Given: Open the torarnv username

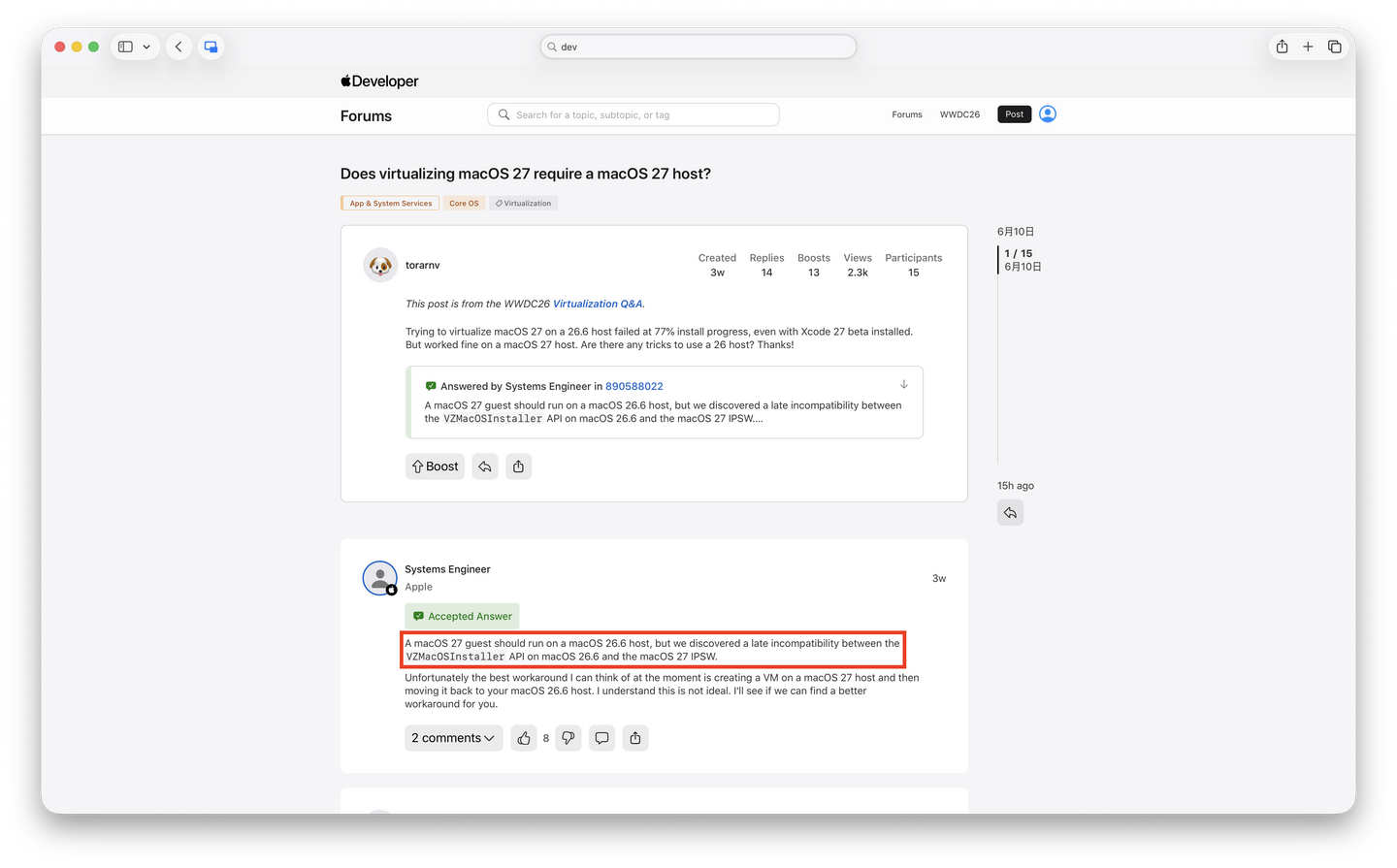Looking at the screenshot, I should tap(423, 265).
